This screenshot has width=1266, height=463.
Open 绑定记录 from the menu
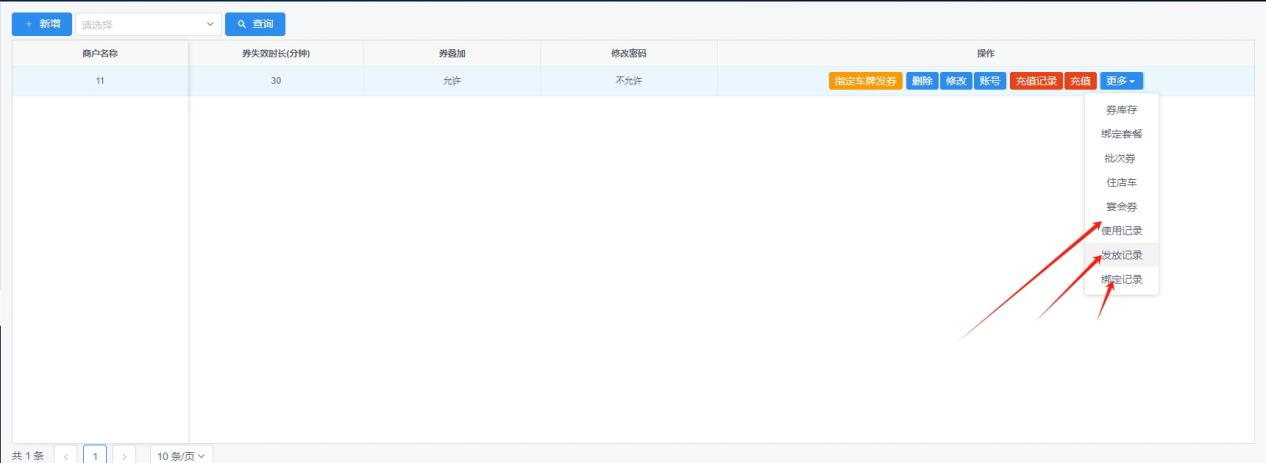[x=1121, y=280]
